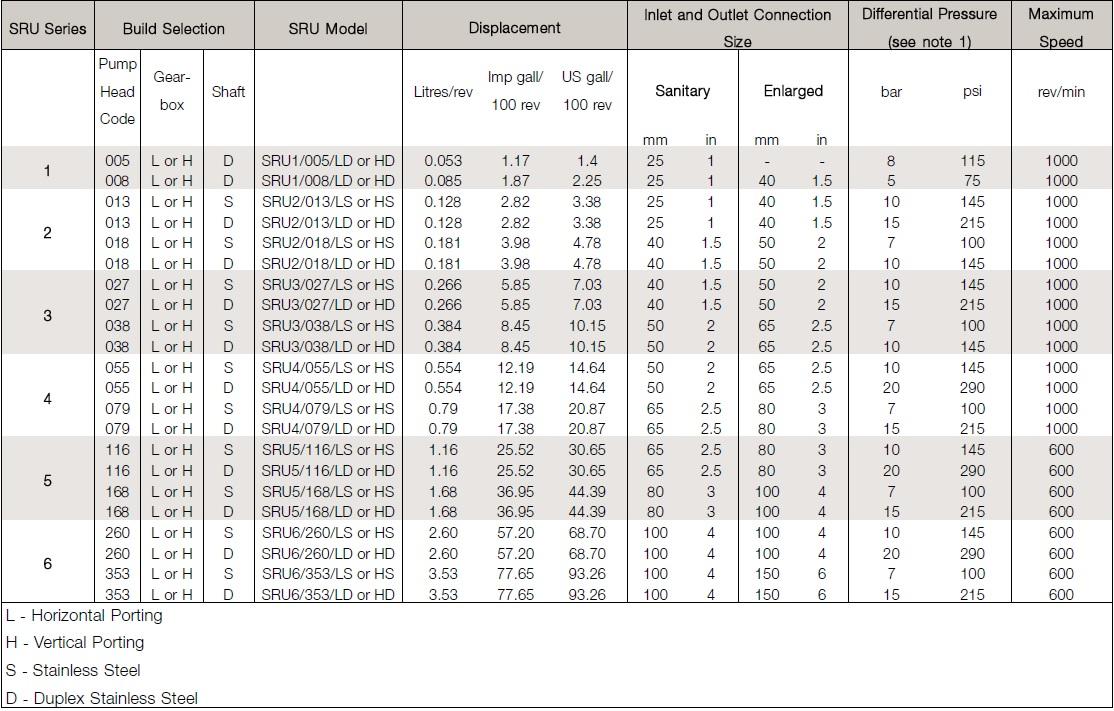Click the 8 bar value for SRU1/005

pos(891,161)
